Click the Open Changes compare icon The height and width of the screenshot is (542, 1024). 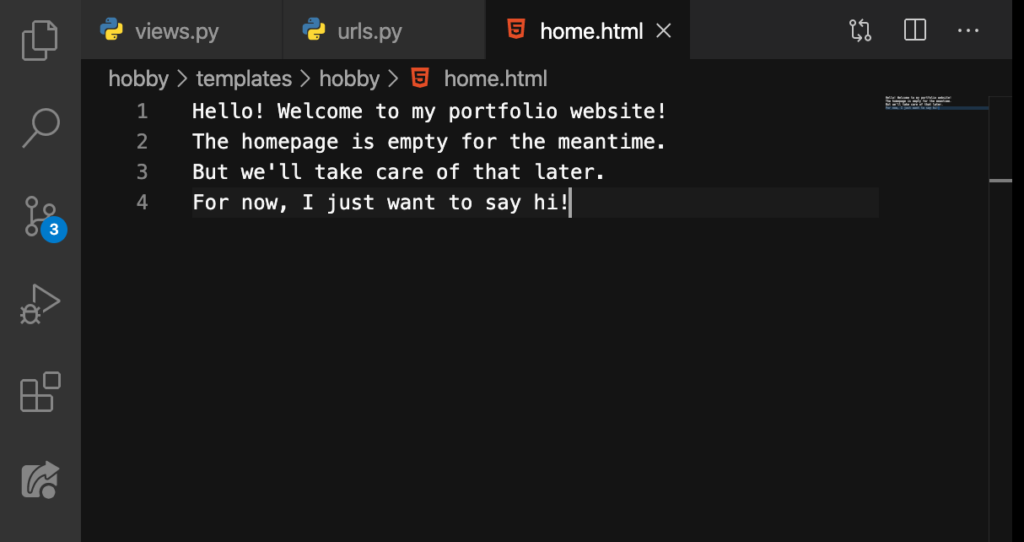click(860, 30)
